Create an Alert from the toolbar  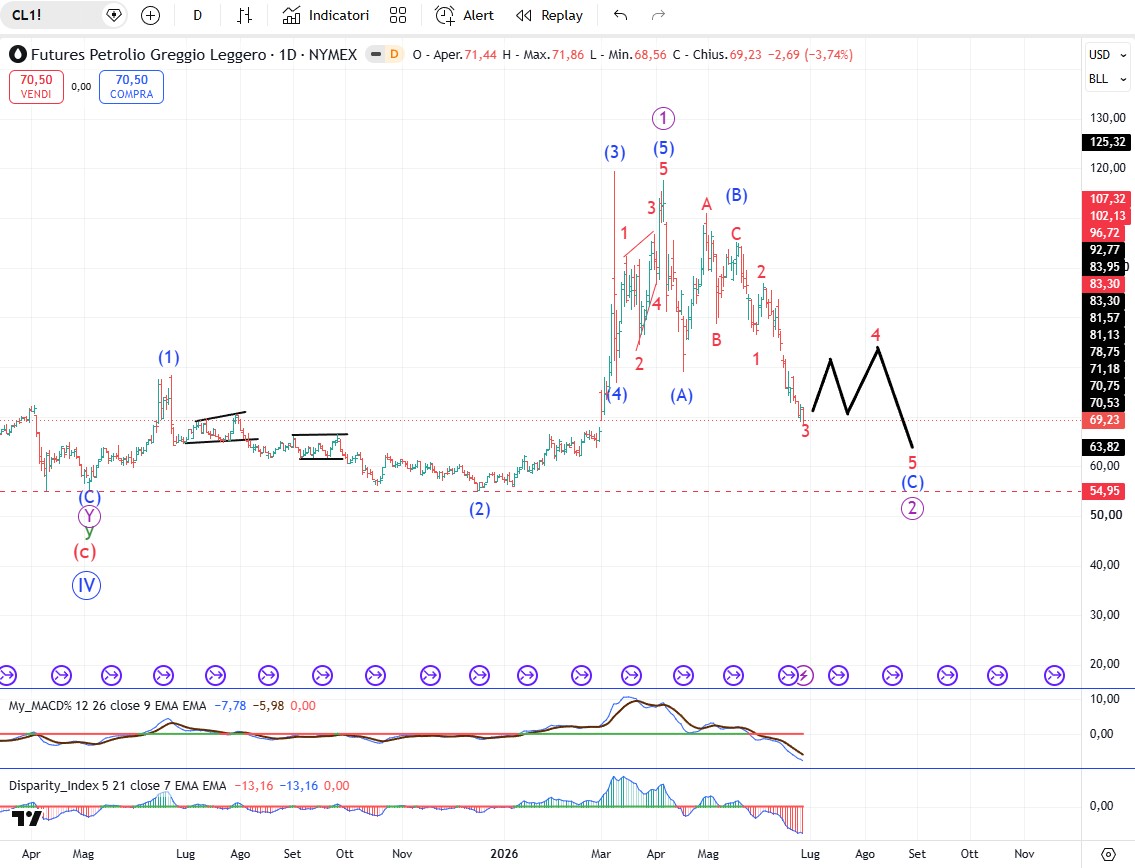tap(464, 15)
